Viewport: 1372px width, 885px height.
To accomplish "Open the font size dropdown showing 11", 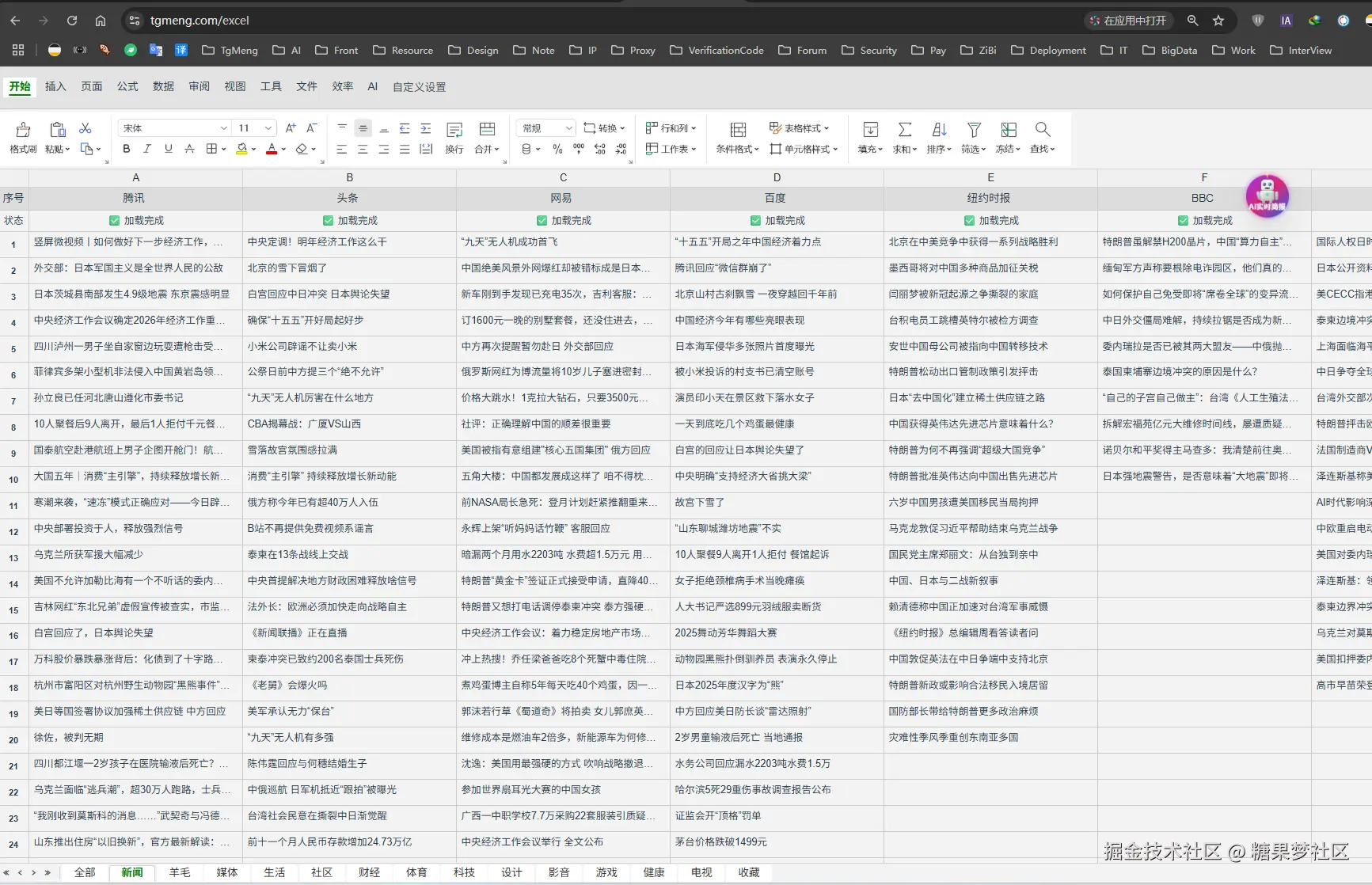I will click(x=256, y=128).
